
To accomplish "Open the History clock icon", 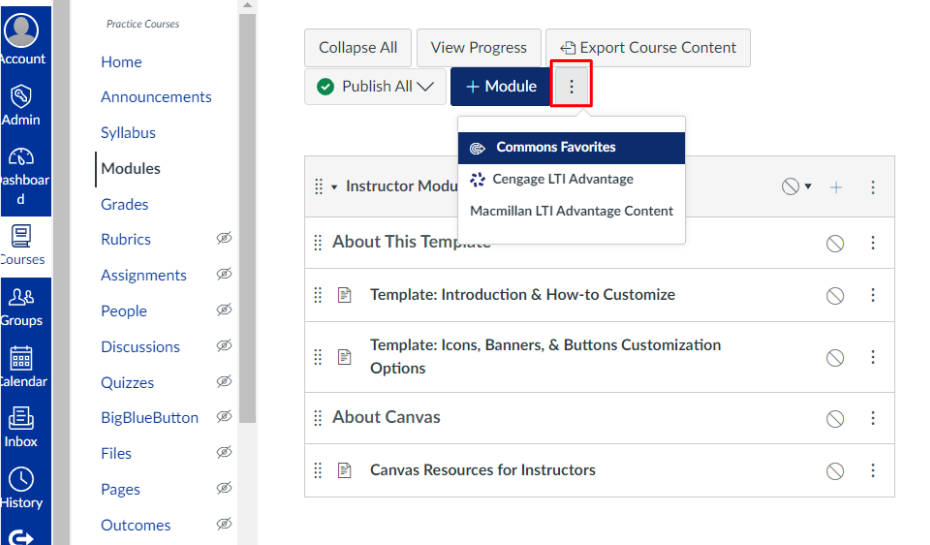I will [21, 479].
